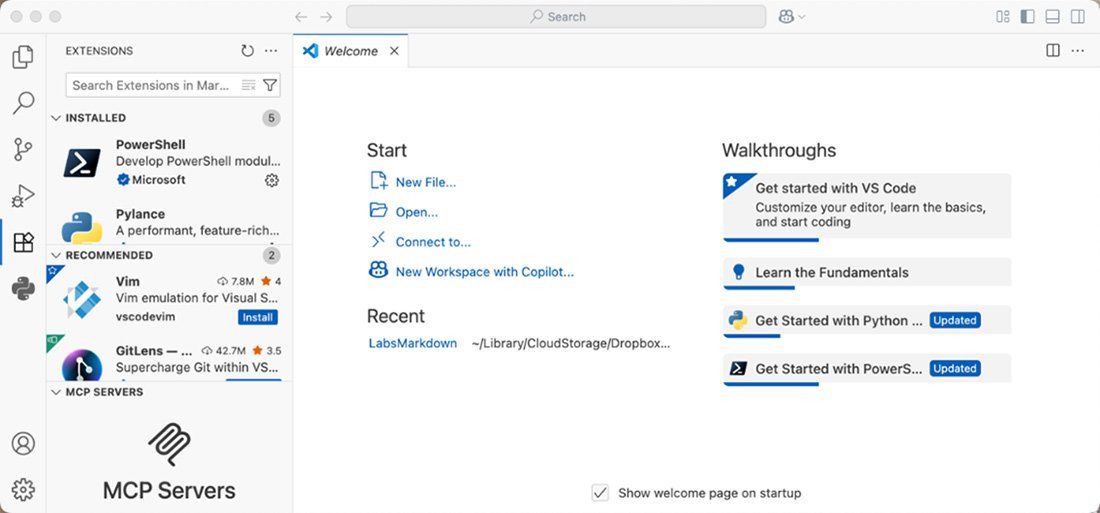
Task: Open the LabsMarkdown recent folder
Action: point(412,343)
